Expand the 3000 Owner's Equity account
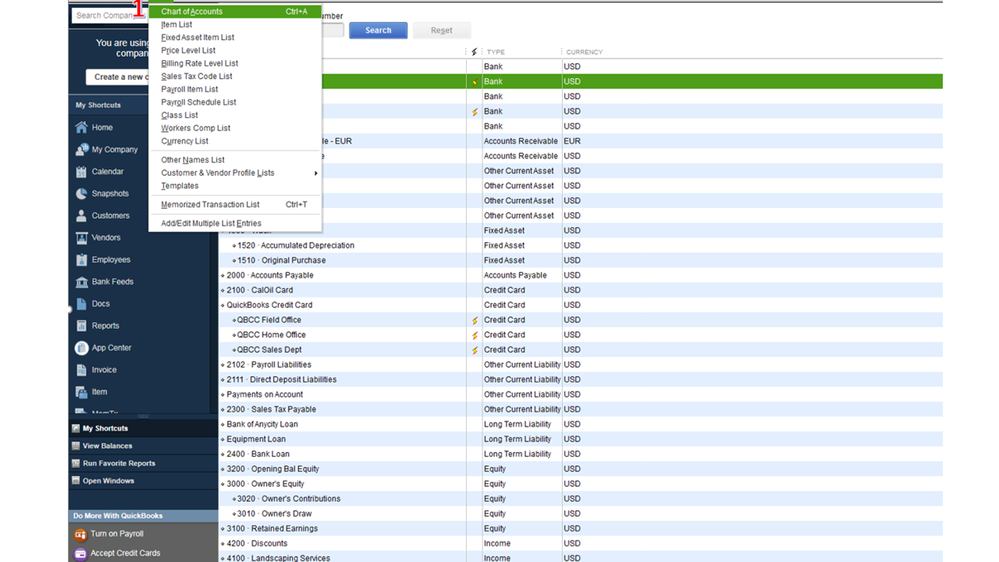 pos(223,484)
